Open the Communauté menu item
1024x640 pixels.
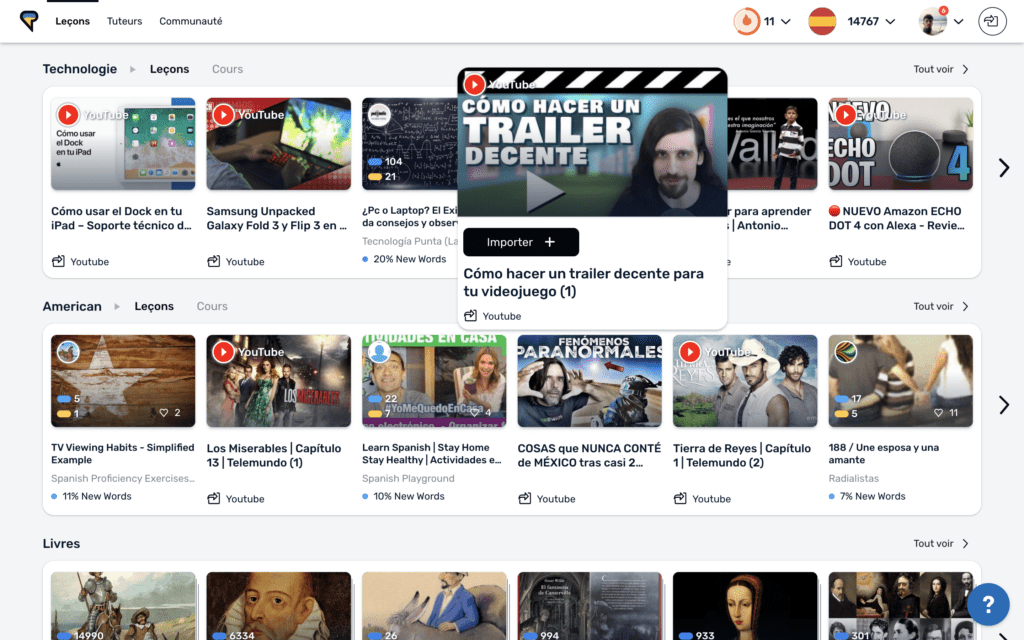(191, 21)
